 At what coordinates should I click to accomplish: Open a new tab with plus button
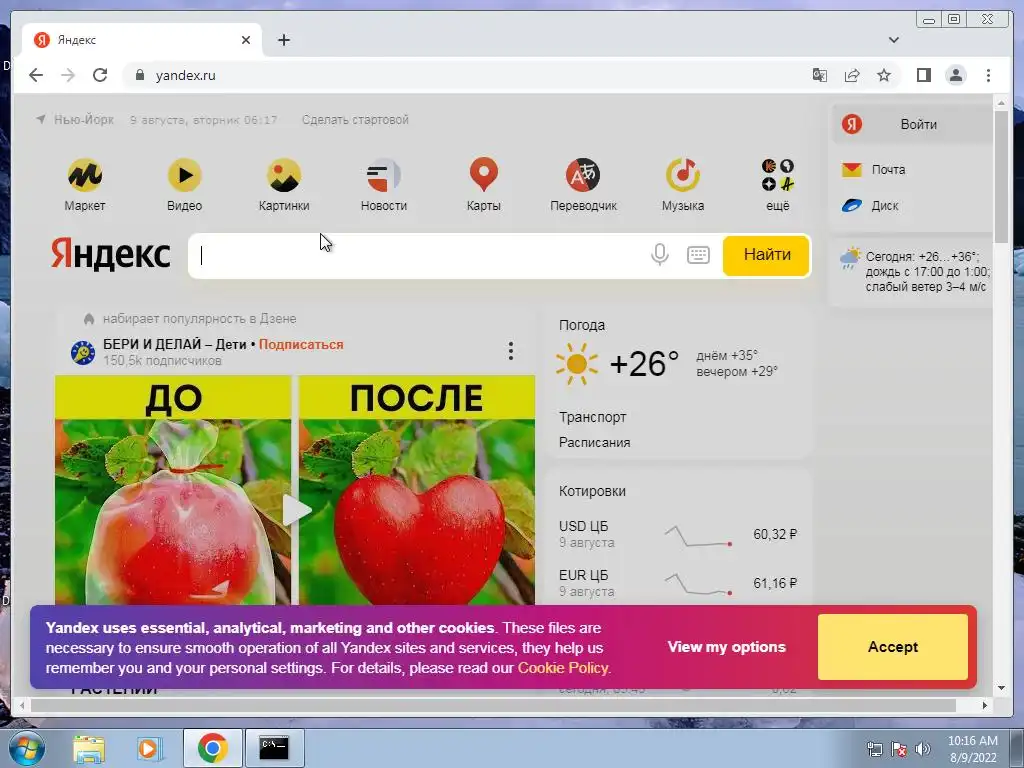[283, 40]
